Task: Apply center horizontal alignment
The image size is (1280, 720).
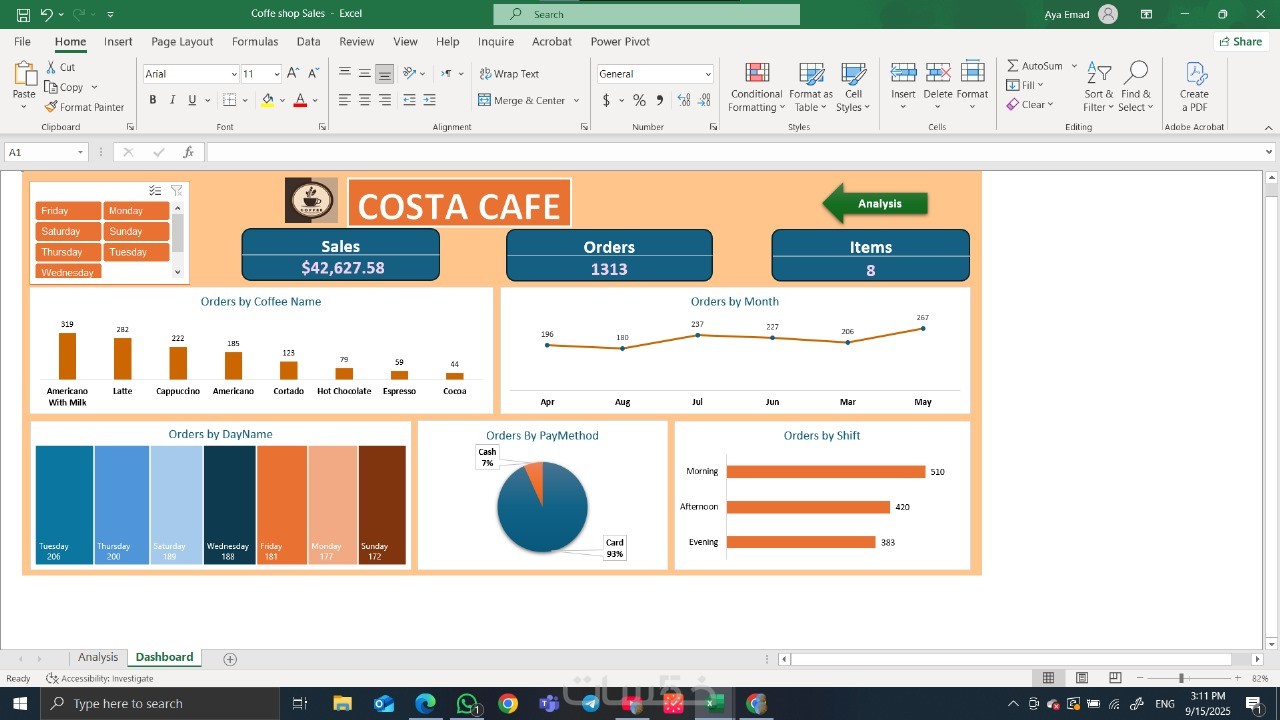Action: point(364,100)
